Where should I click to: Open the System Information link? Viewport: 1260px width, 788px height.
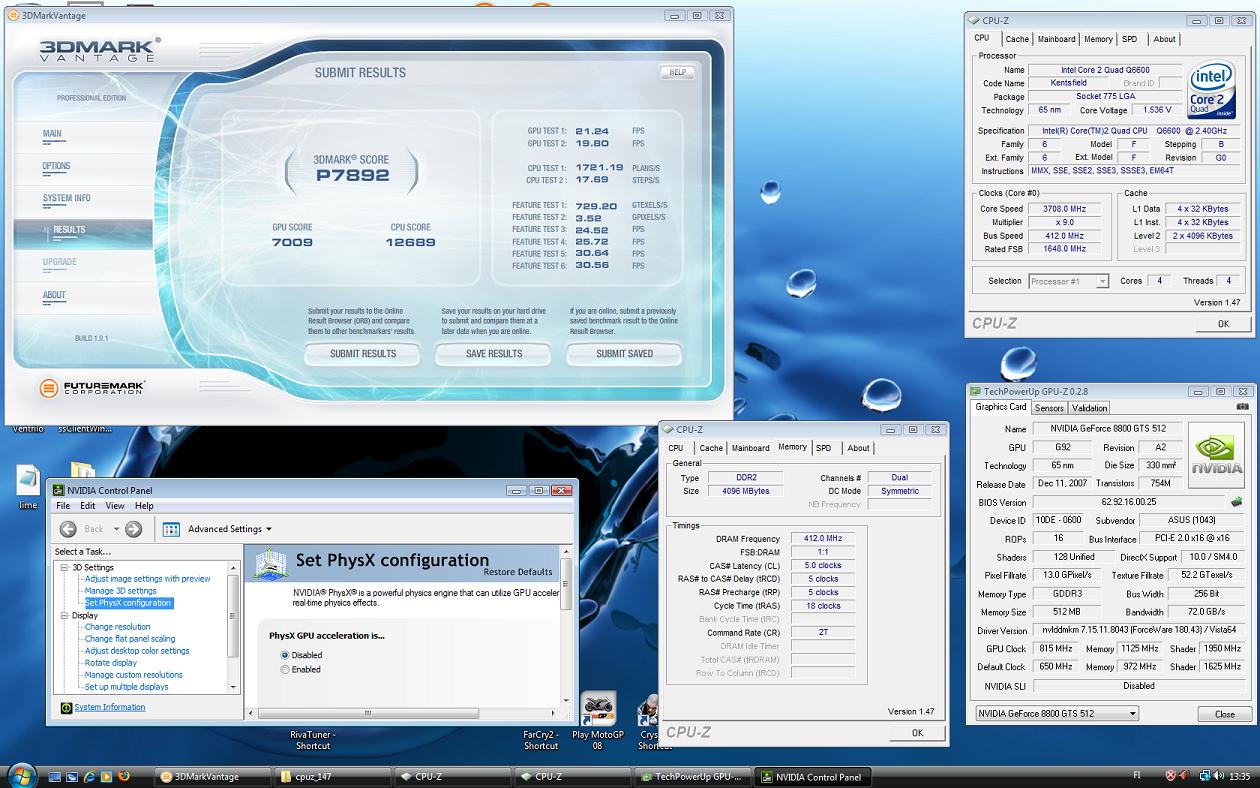pos(110,707)
